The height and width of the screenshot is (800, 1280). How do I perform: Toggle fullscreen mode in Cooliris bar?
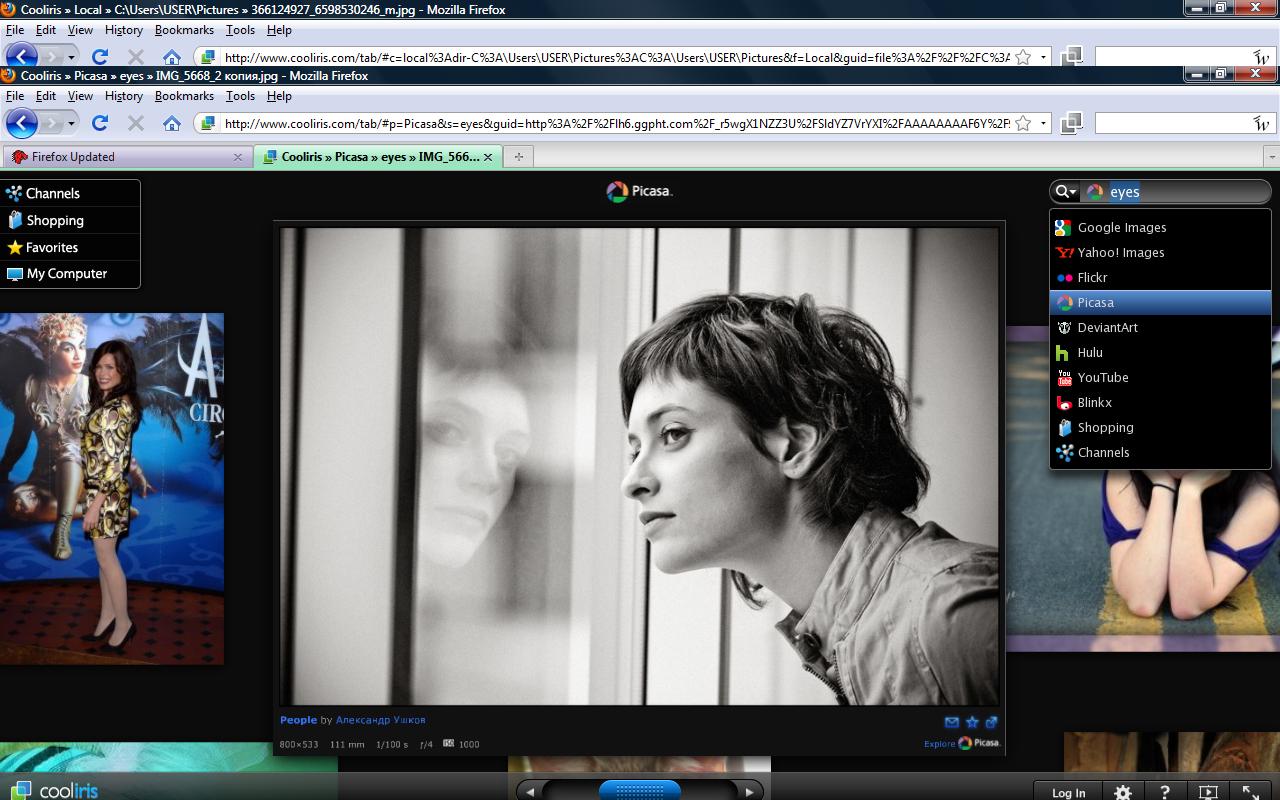[x=1250, y=792]
